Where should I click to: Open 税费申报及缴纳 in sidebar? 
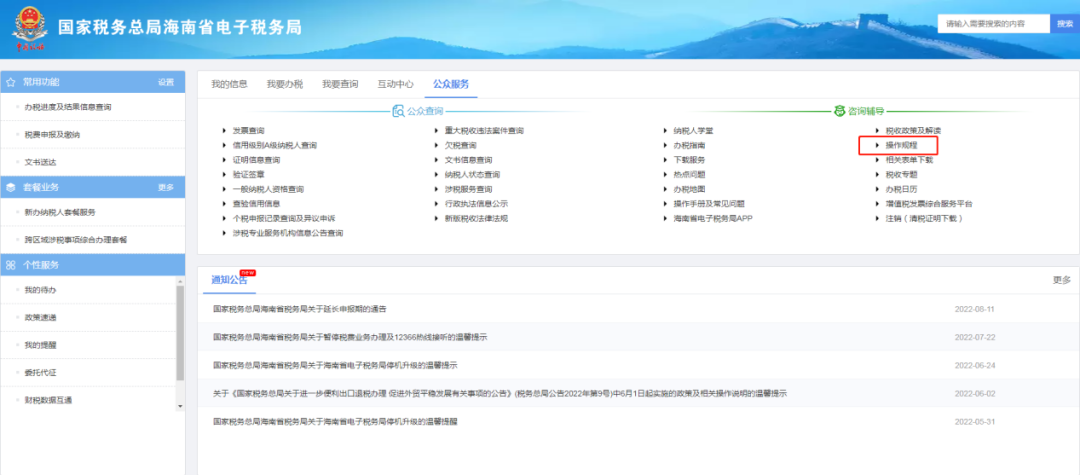click(x=52, y=135)
